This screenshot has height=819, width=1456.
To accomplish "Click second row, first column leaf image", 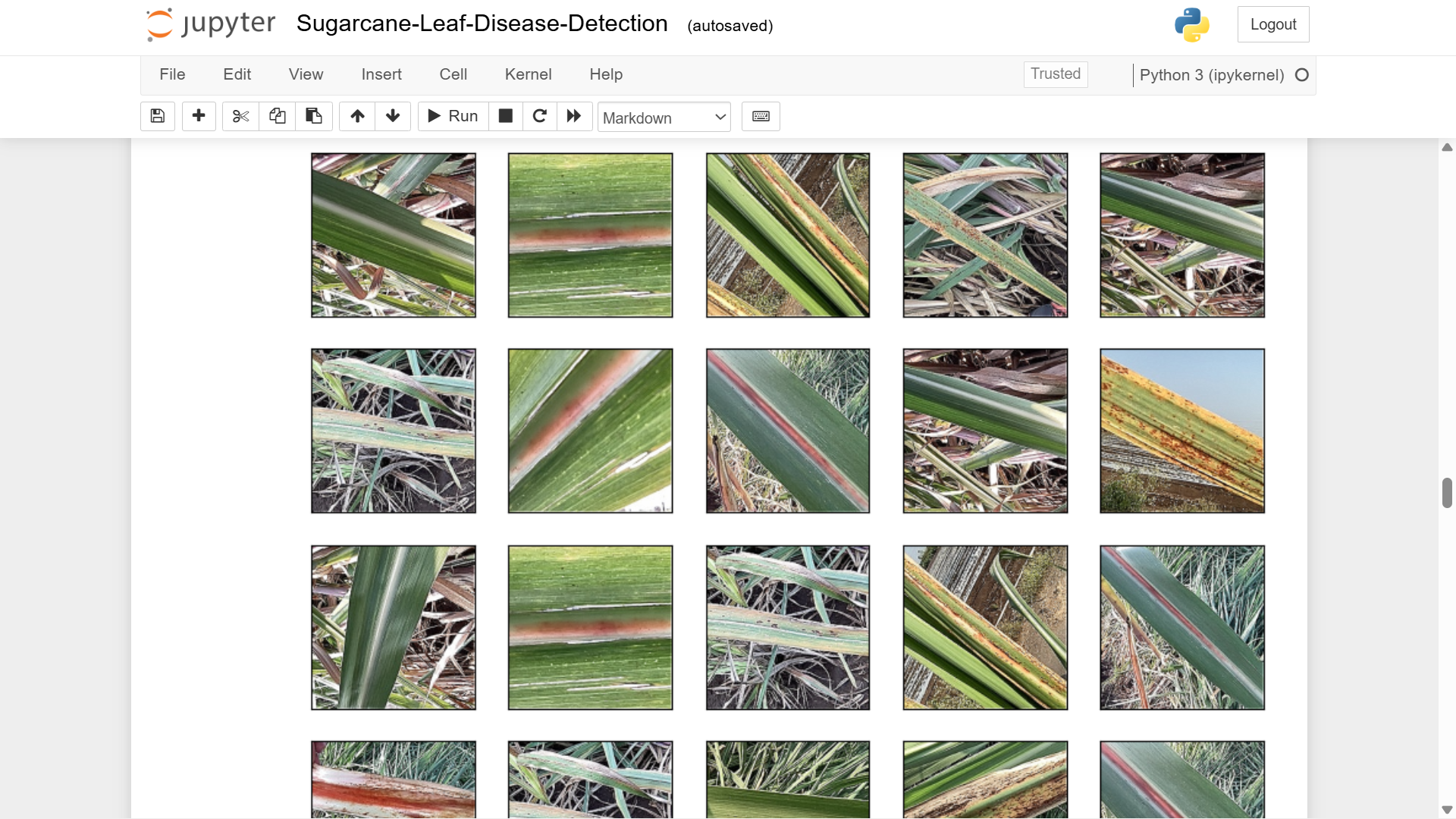I will [394, 431].
